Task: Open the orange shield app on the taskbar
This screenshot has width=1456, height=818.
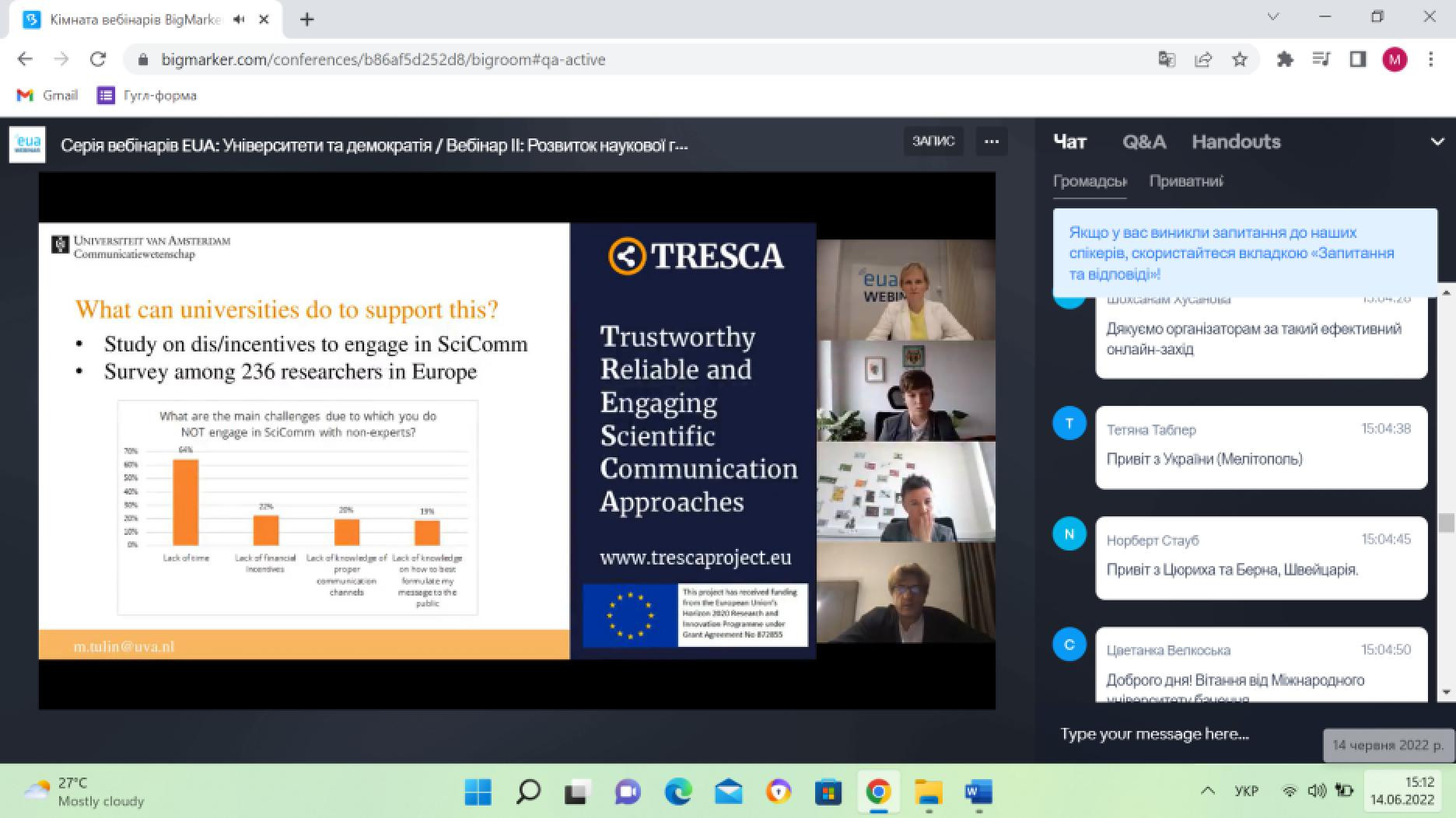Action: tap(778, 792)
